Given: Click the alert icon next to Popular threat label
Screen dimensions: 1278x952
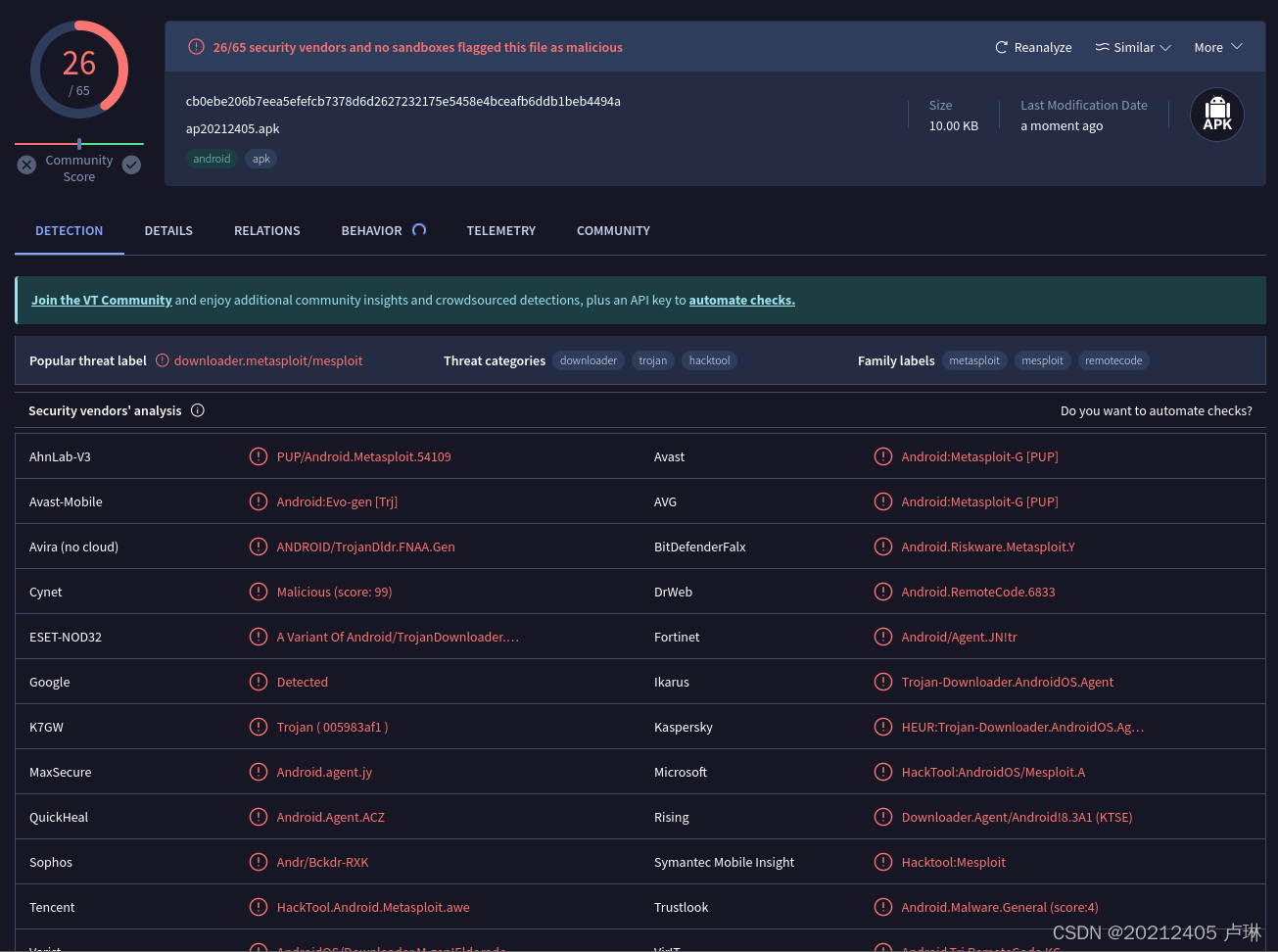Looking at the screenshot, I should [163, 360].
